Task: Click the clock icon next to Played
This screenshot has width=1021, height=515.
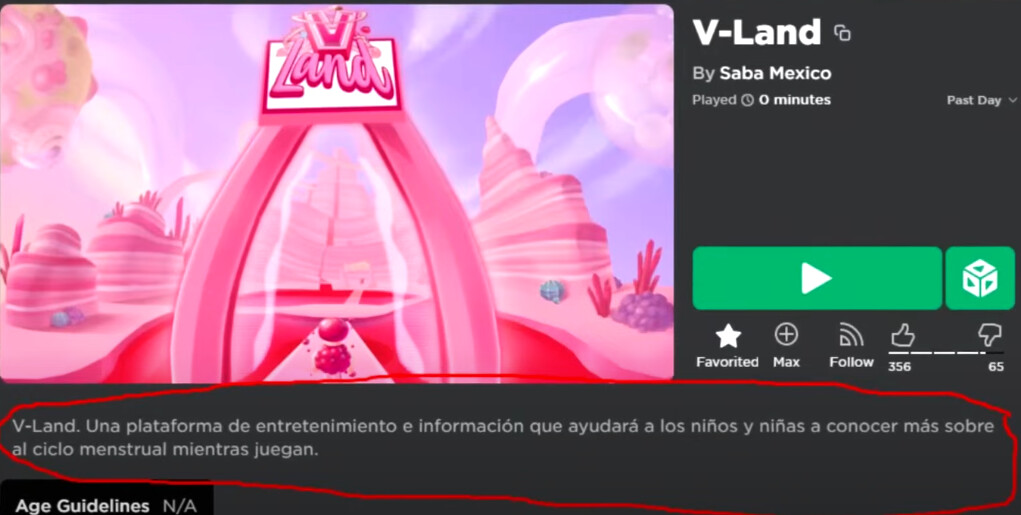Action: [748, 100]
